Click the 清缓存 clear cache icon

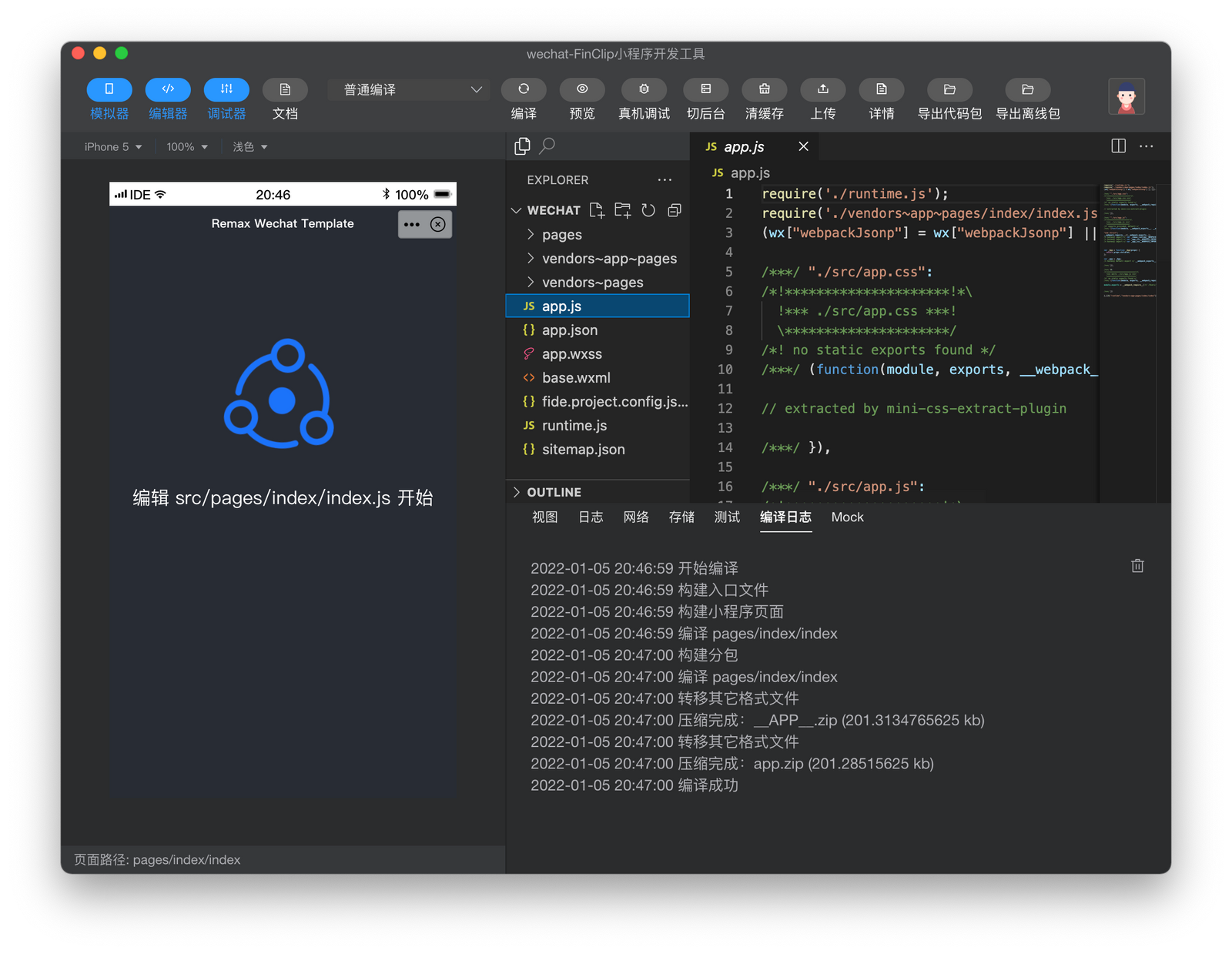765,89
